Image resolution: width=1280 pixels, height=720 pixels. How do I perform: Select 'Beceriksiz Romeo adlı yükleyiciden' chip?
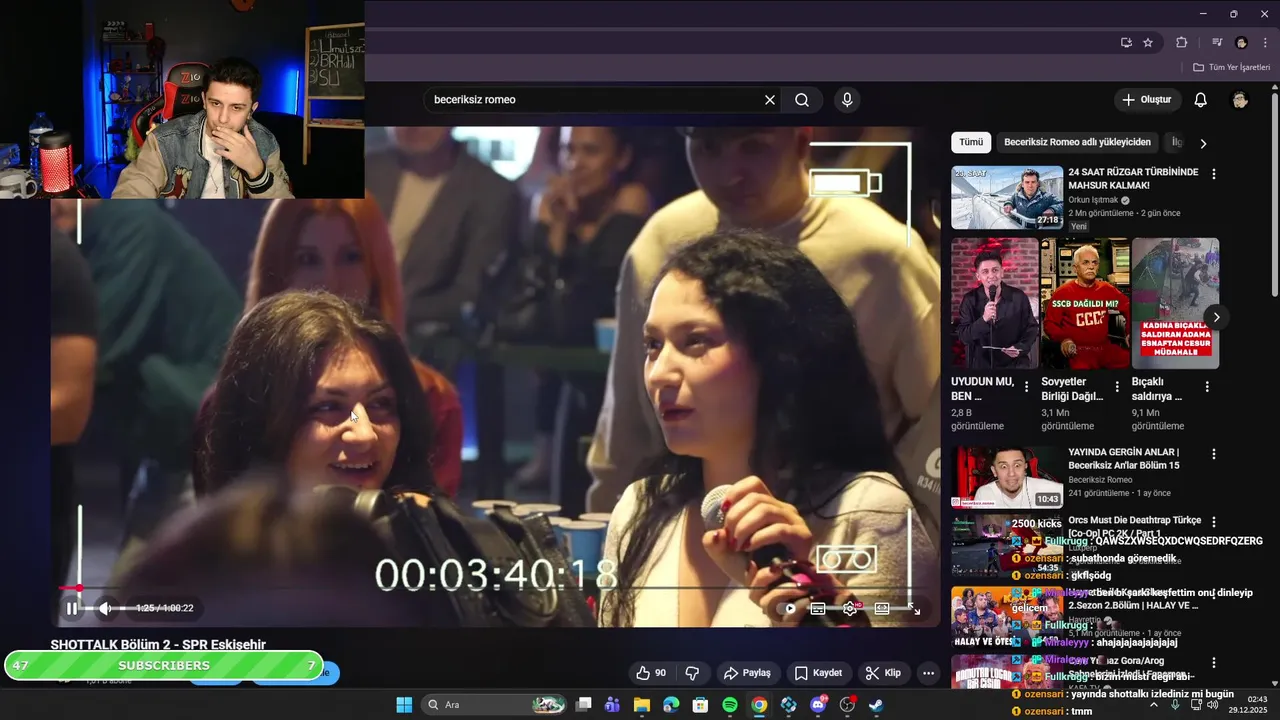tap(1077, 142)
